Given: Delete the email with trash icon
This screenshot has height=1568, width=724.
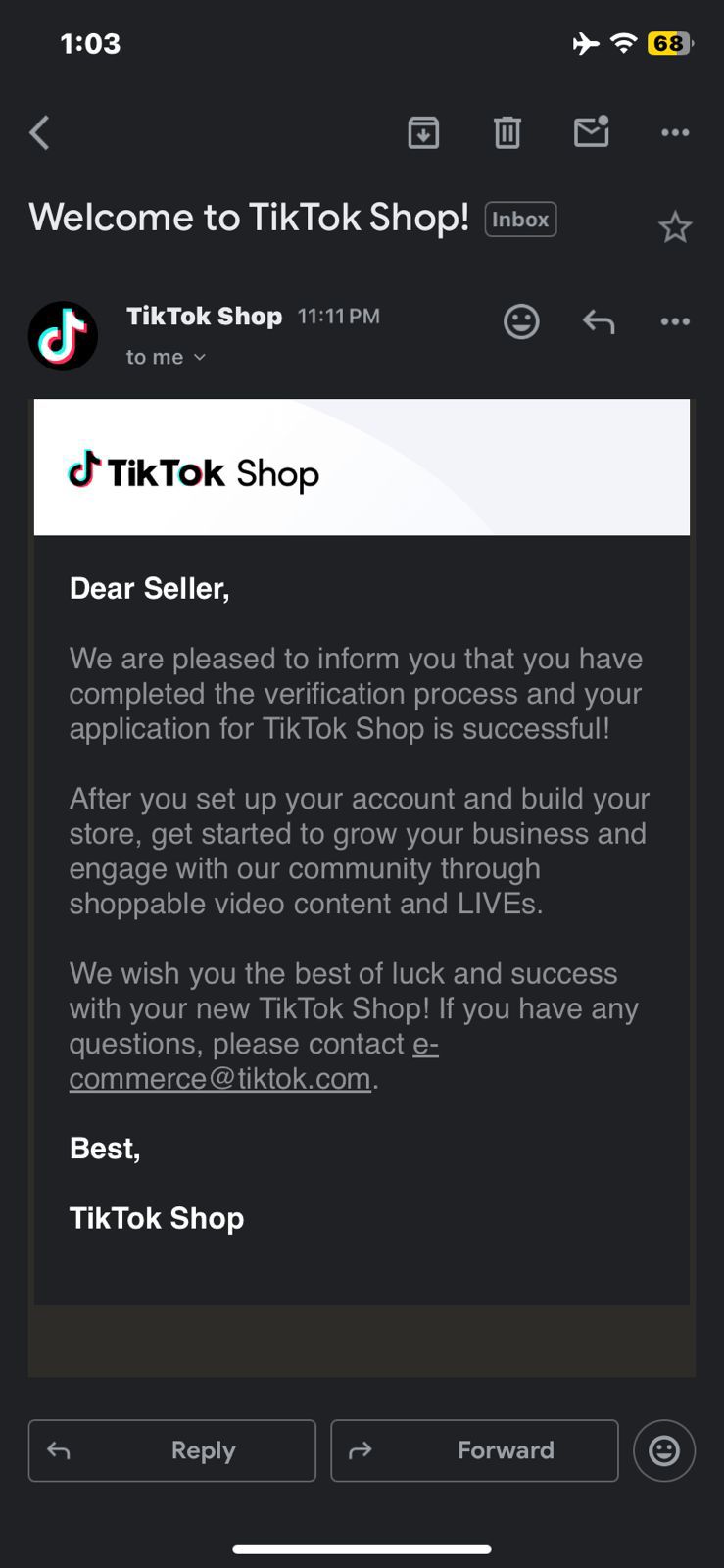Looking at the screenshot, I should 507,132.
